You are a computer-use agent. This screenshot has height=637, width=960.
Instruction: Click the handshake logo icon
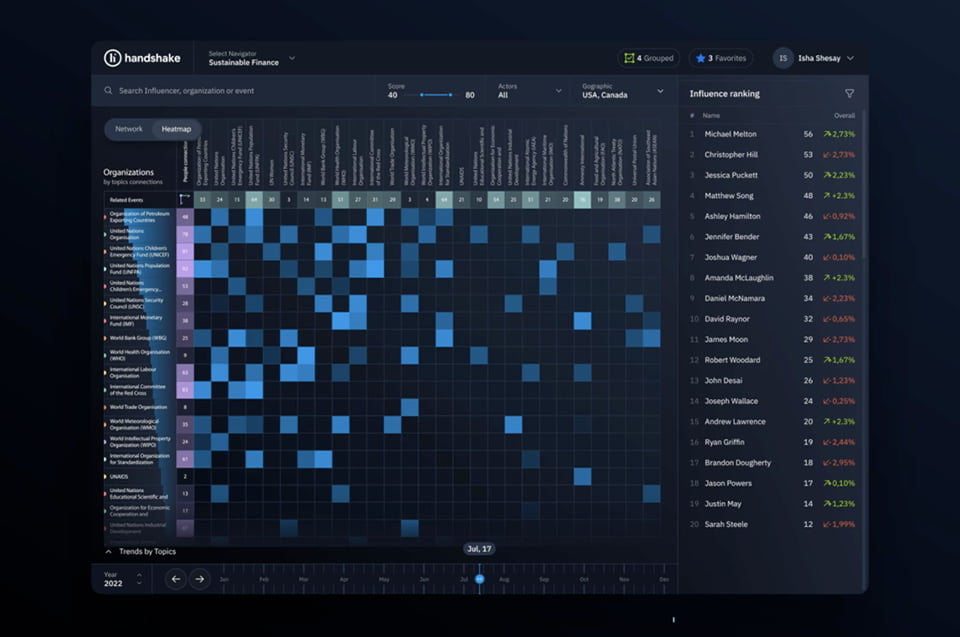point(113,58)
